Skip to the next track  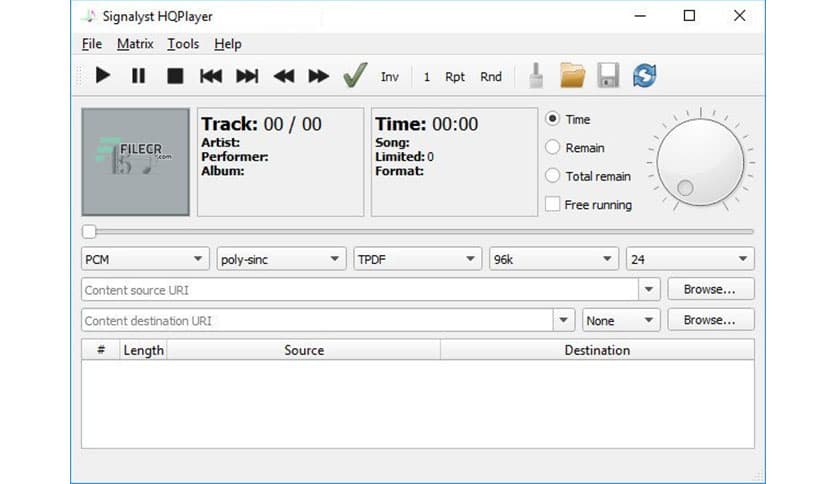coord(247,76)
